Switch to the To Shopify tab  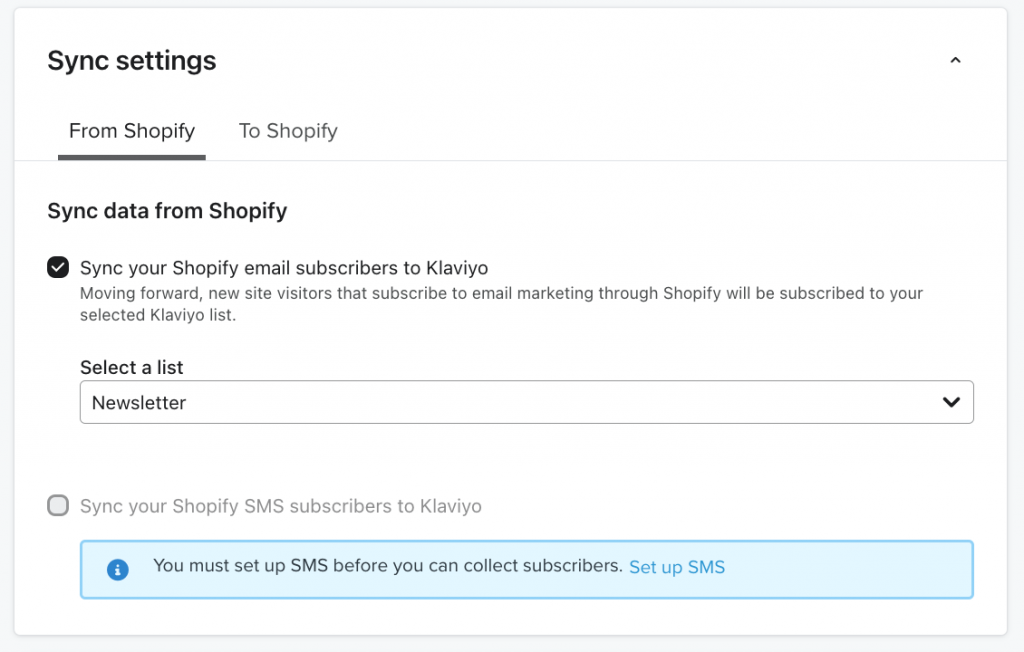pyautogui.click(x=288, y=131)
